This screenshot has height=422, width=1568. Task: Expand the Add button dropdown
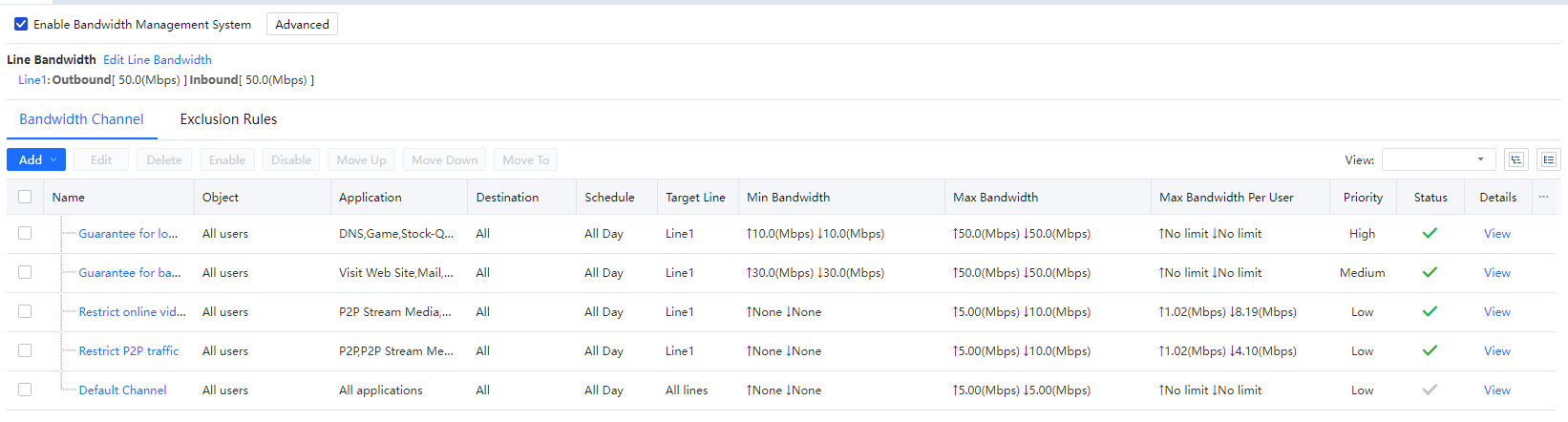point(53,159)
